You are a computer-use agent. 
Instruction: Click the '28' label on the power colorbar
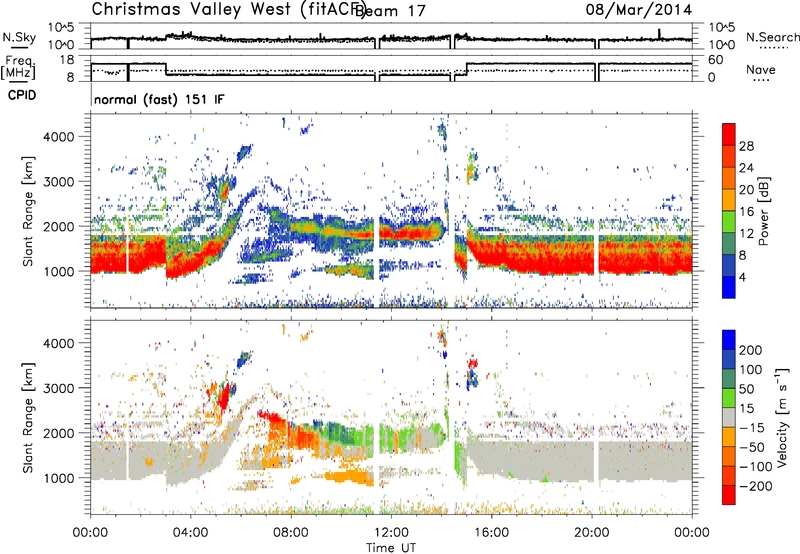click(746, 146)
